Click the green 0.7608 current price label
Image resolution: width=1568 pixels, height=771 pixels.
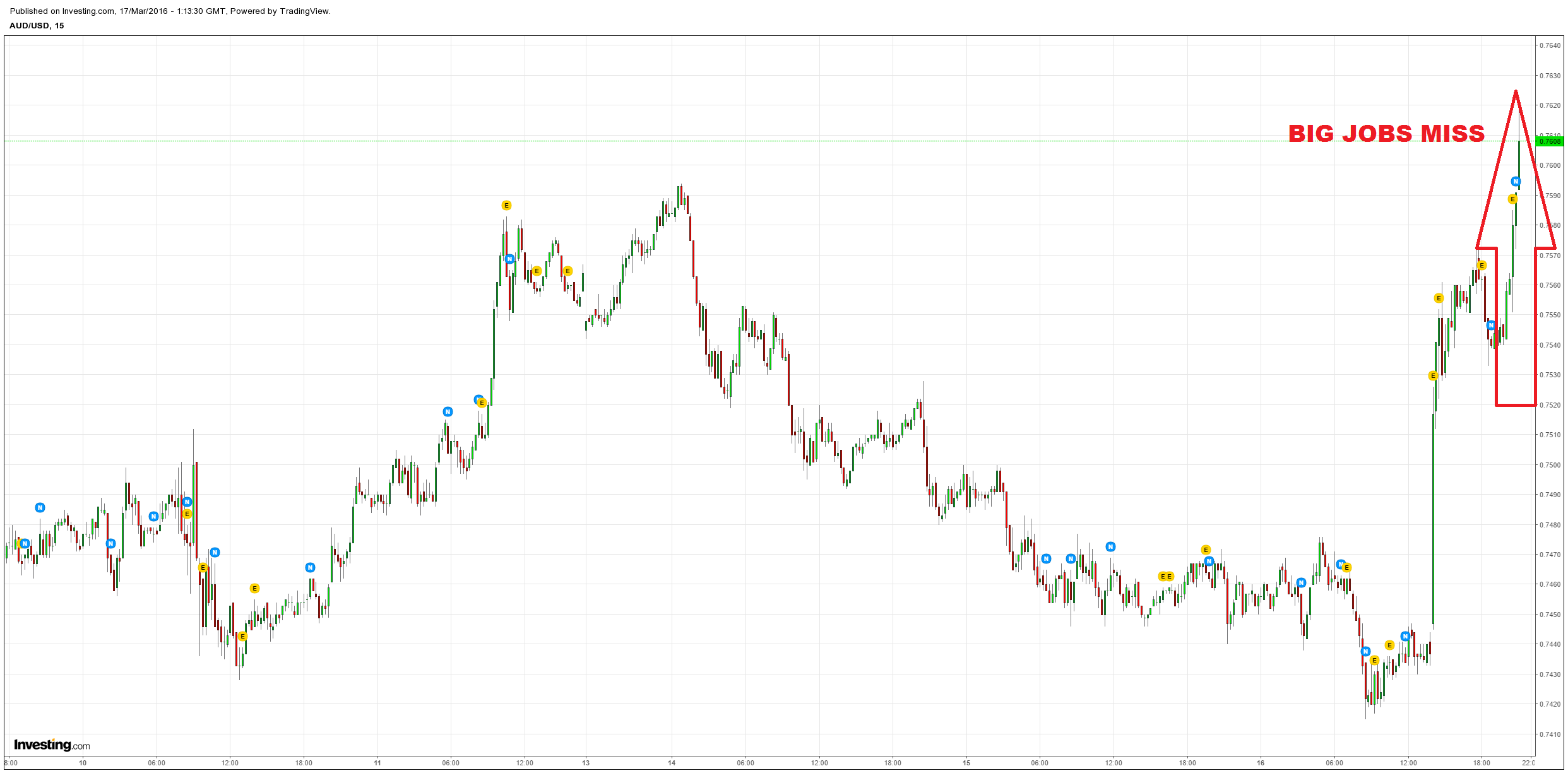[1550, 141]
